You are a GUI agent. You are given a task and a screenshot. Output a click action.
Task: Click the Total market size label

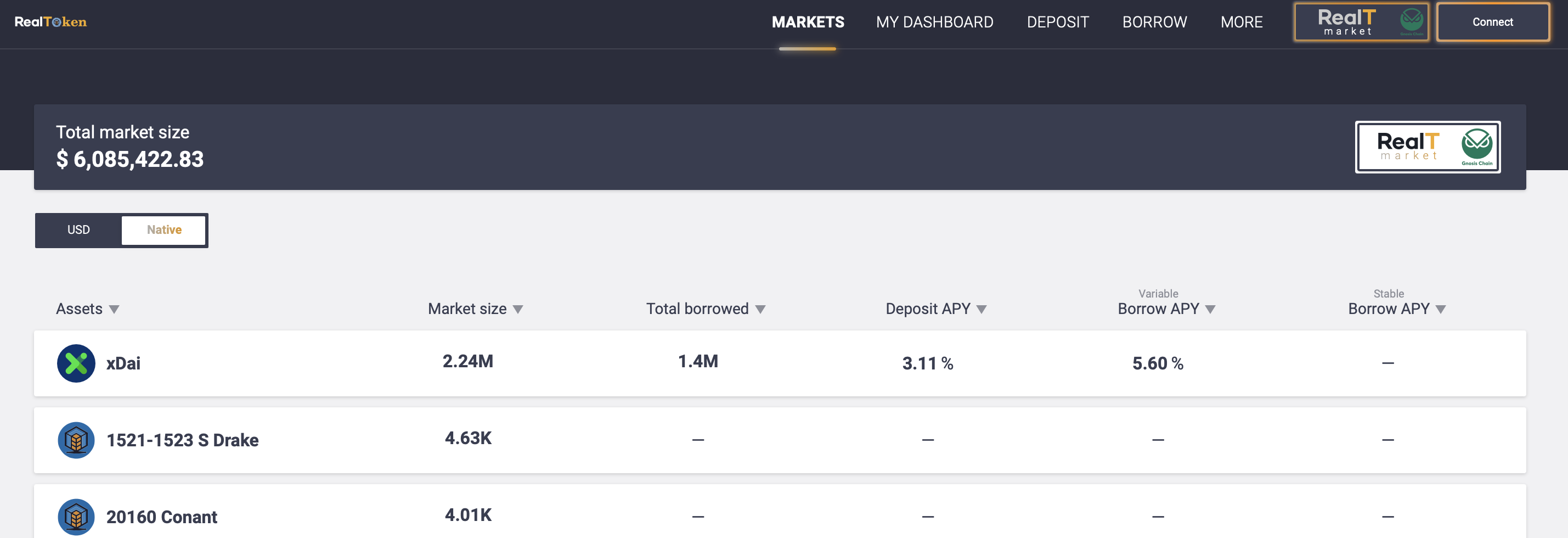(x=122, y=132)
